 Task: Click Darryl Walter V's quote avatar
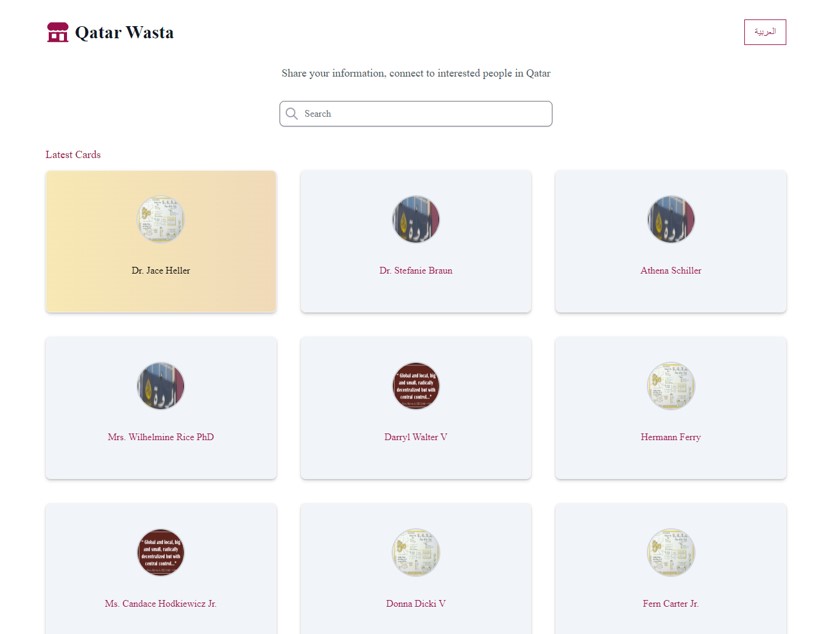416,386
